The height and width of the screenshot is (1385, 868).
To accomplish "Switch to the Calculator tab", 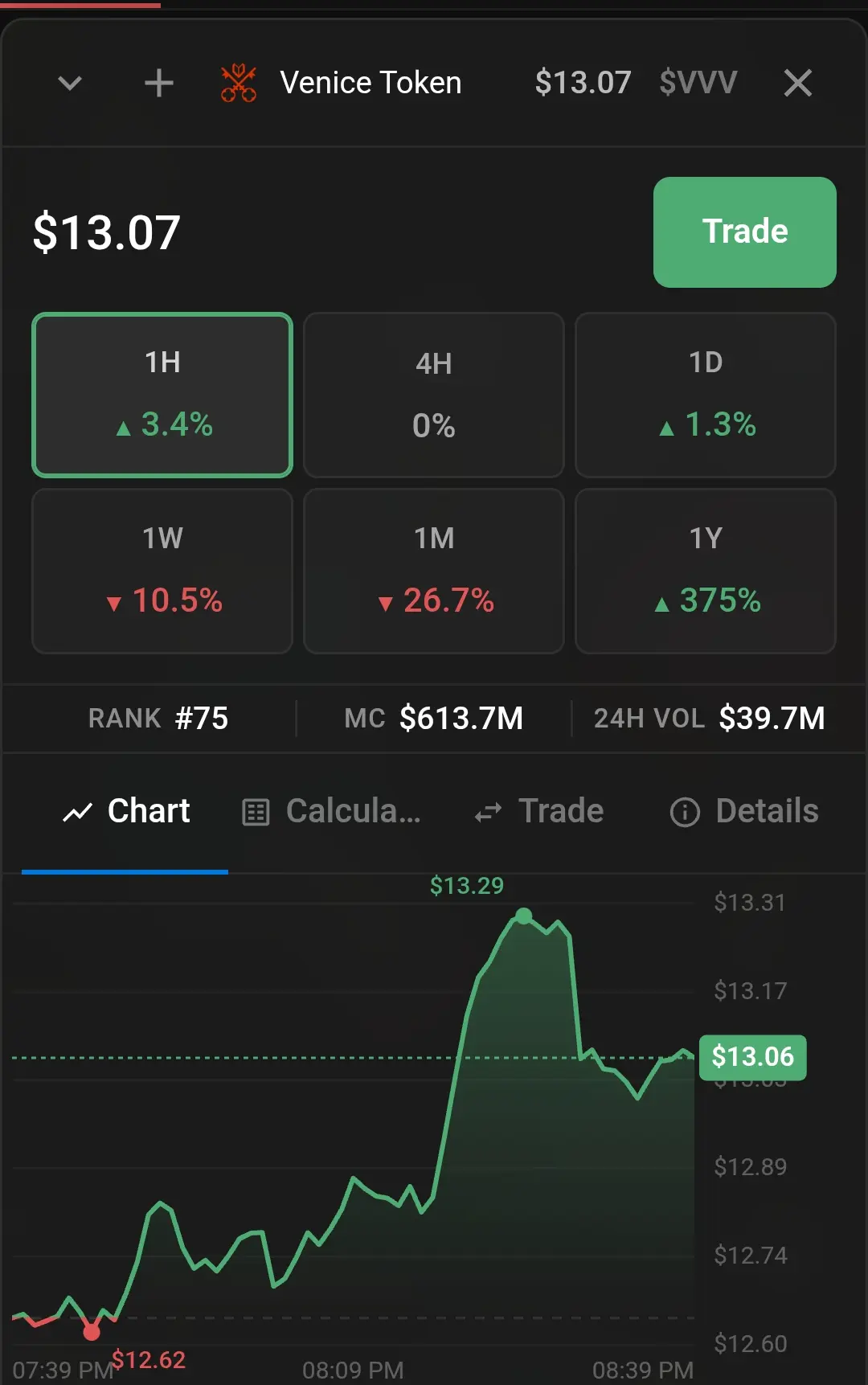I will [x=331, y=812].
